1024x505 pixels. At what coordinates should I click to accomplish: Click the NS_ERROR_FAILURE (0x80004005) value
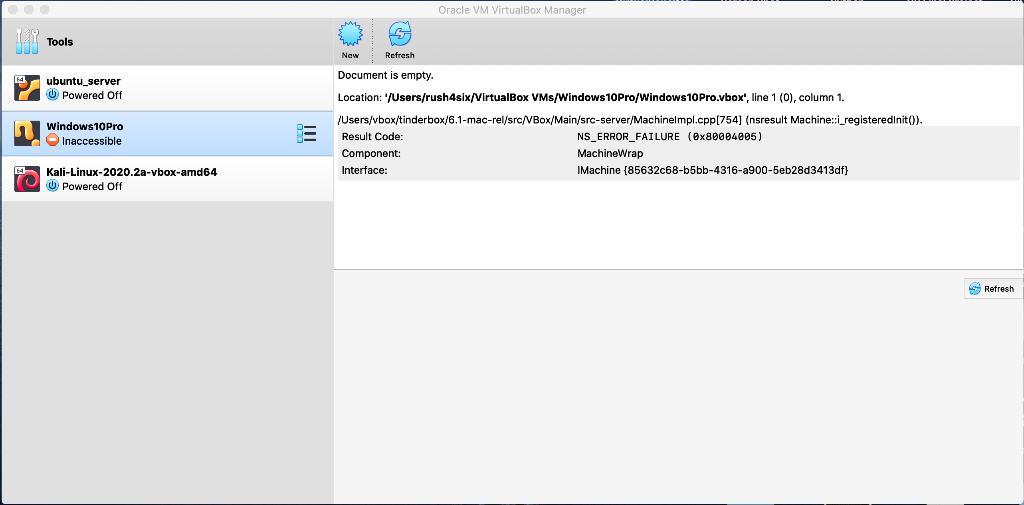point(670,137)
